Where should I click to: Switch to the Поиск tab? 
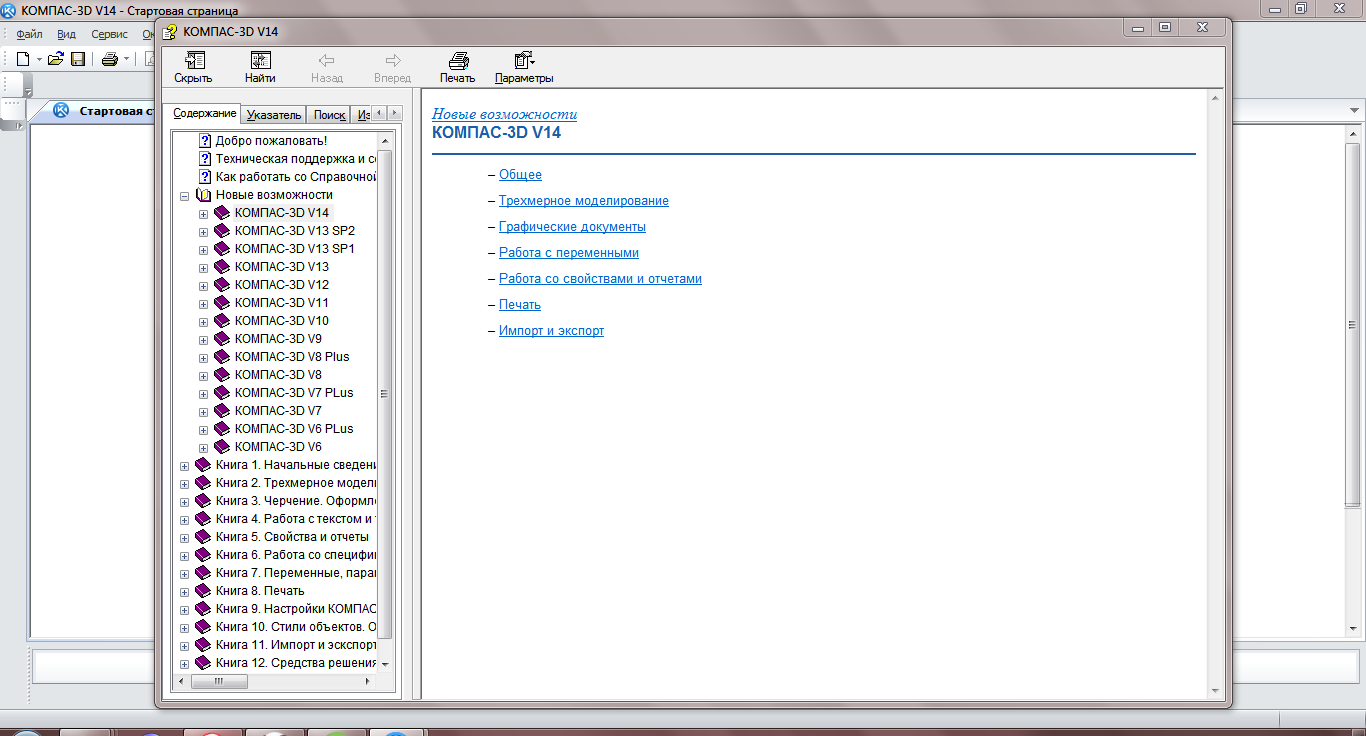click(x=329, y=115)
